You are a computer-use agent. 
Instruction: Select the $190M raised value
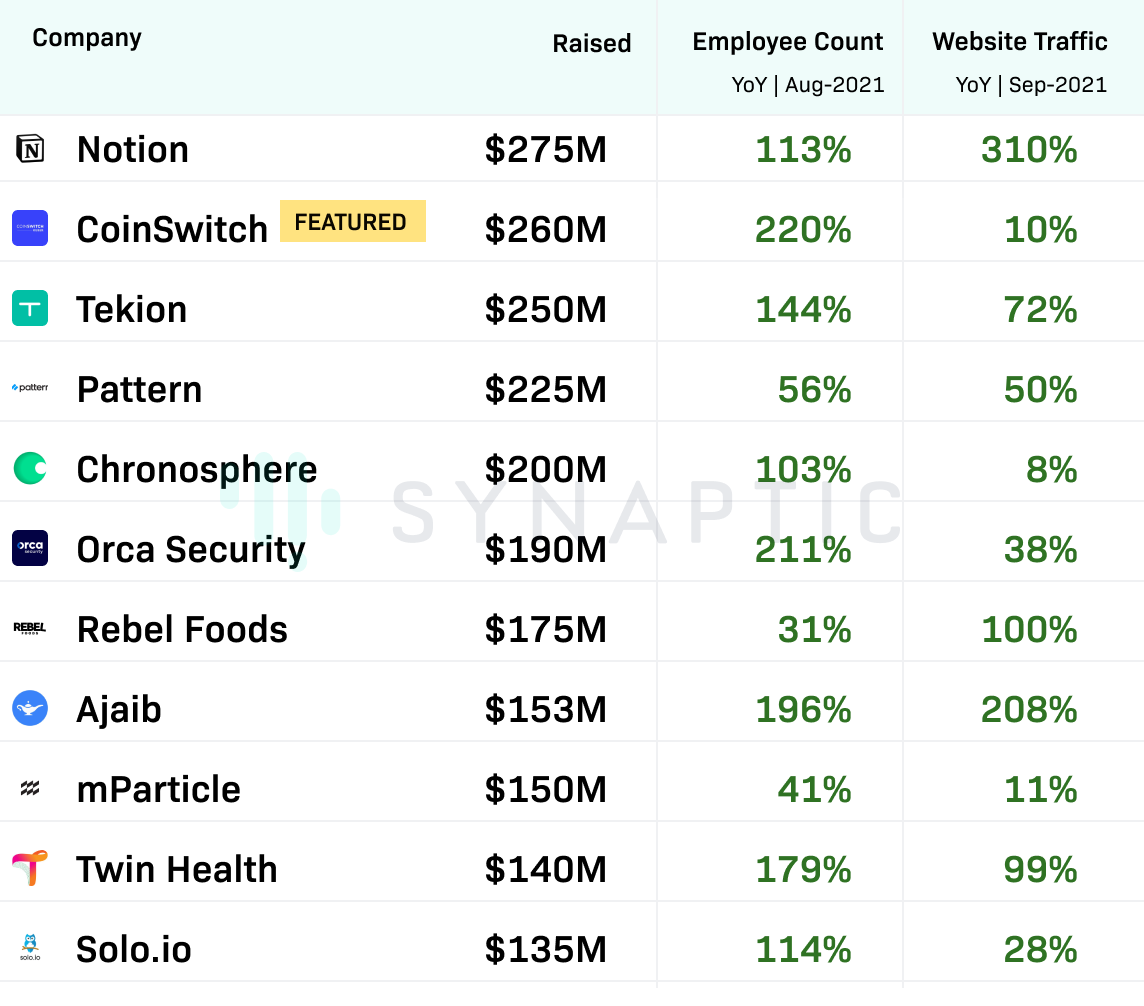click(x=546, y=550)
